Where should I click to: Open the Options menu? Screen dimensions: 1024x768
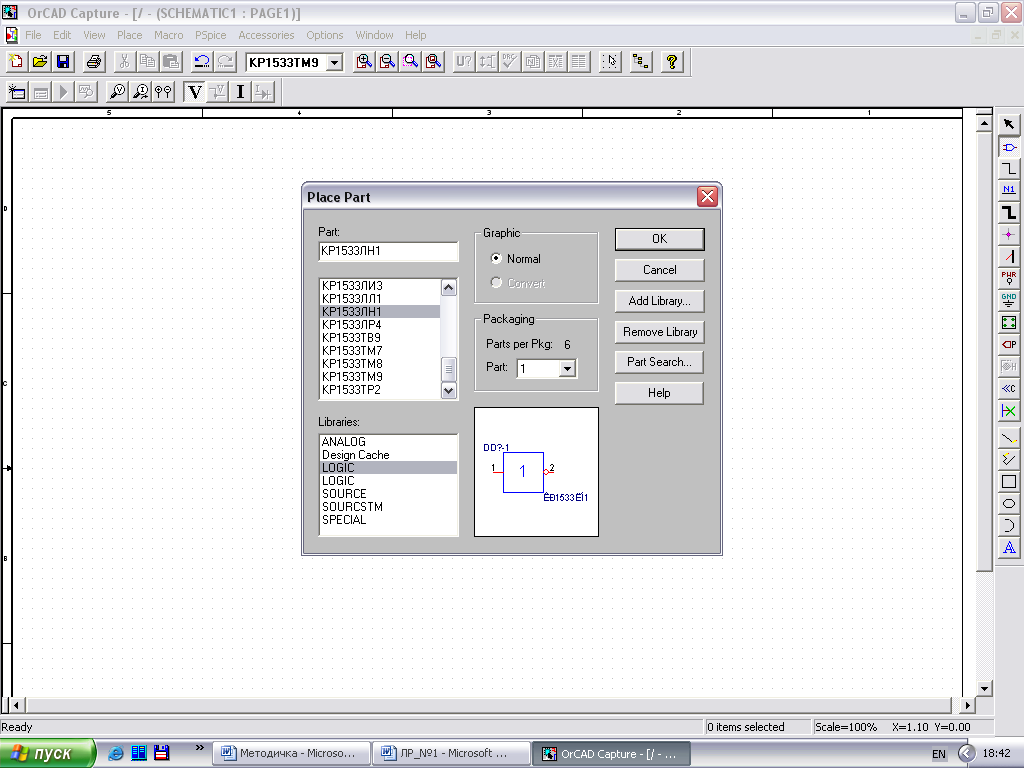[325, 35]
